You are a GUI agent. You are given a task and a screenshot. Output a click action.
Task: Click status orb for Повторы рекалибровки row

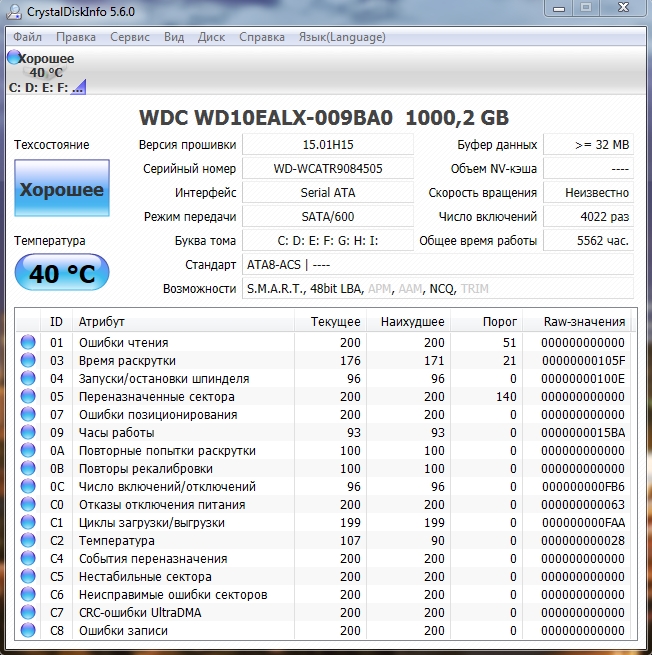(x=28, y=468)
